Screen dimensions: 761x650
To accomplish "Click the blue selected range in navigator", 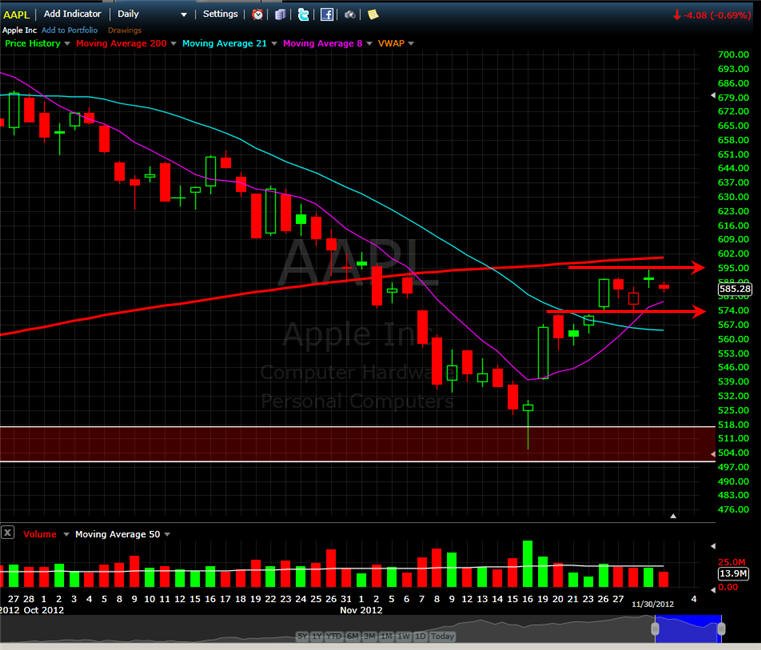I will coord(688,629).
